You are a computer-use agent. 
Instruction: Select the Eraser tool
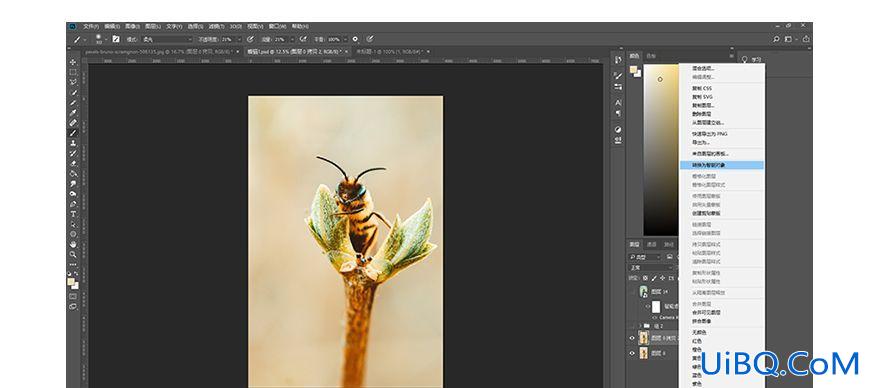tap(73, 163)
